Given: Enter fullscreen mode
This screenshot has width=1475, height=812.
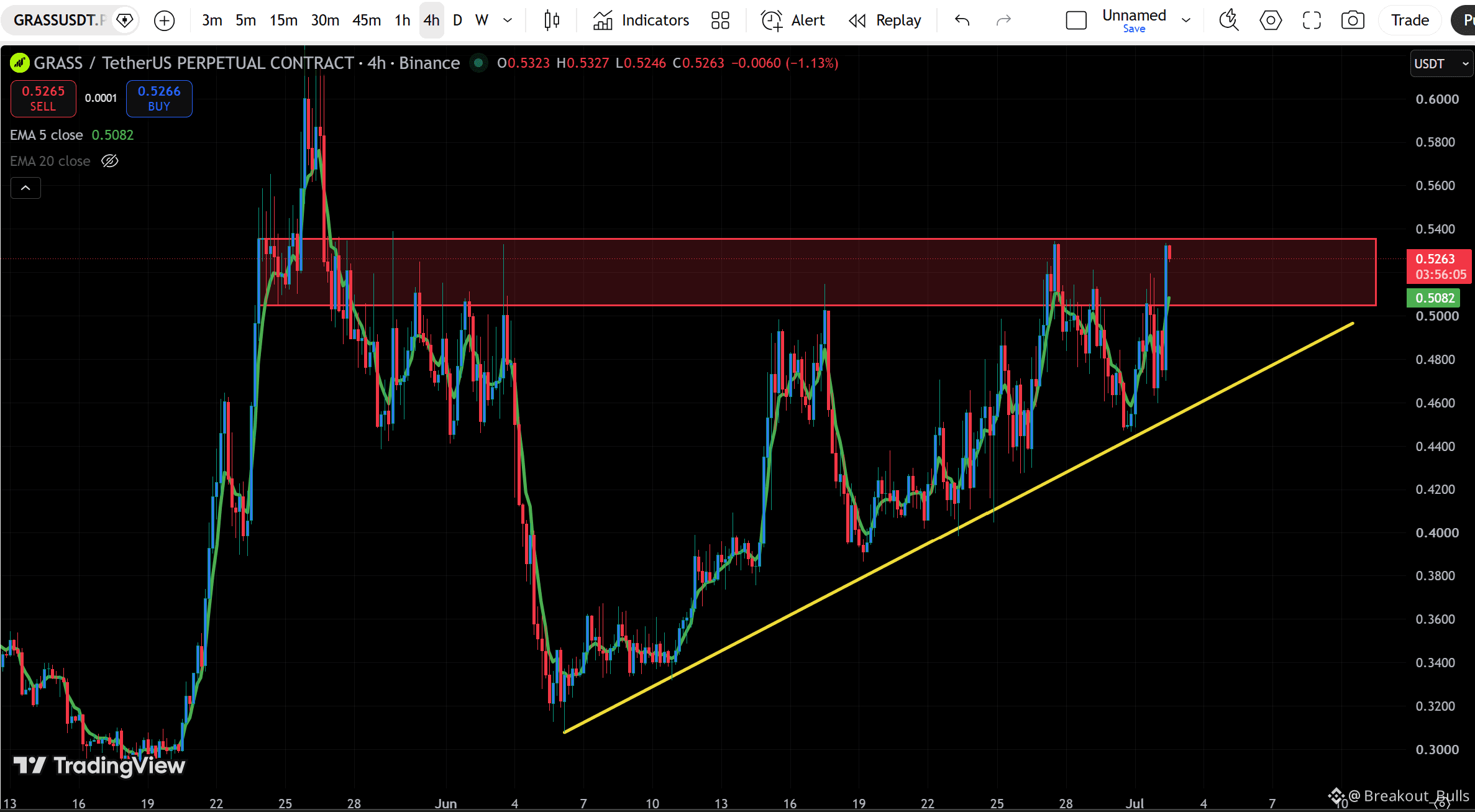Looking at the screenshot, I should pos(1312,21).
